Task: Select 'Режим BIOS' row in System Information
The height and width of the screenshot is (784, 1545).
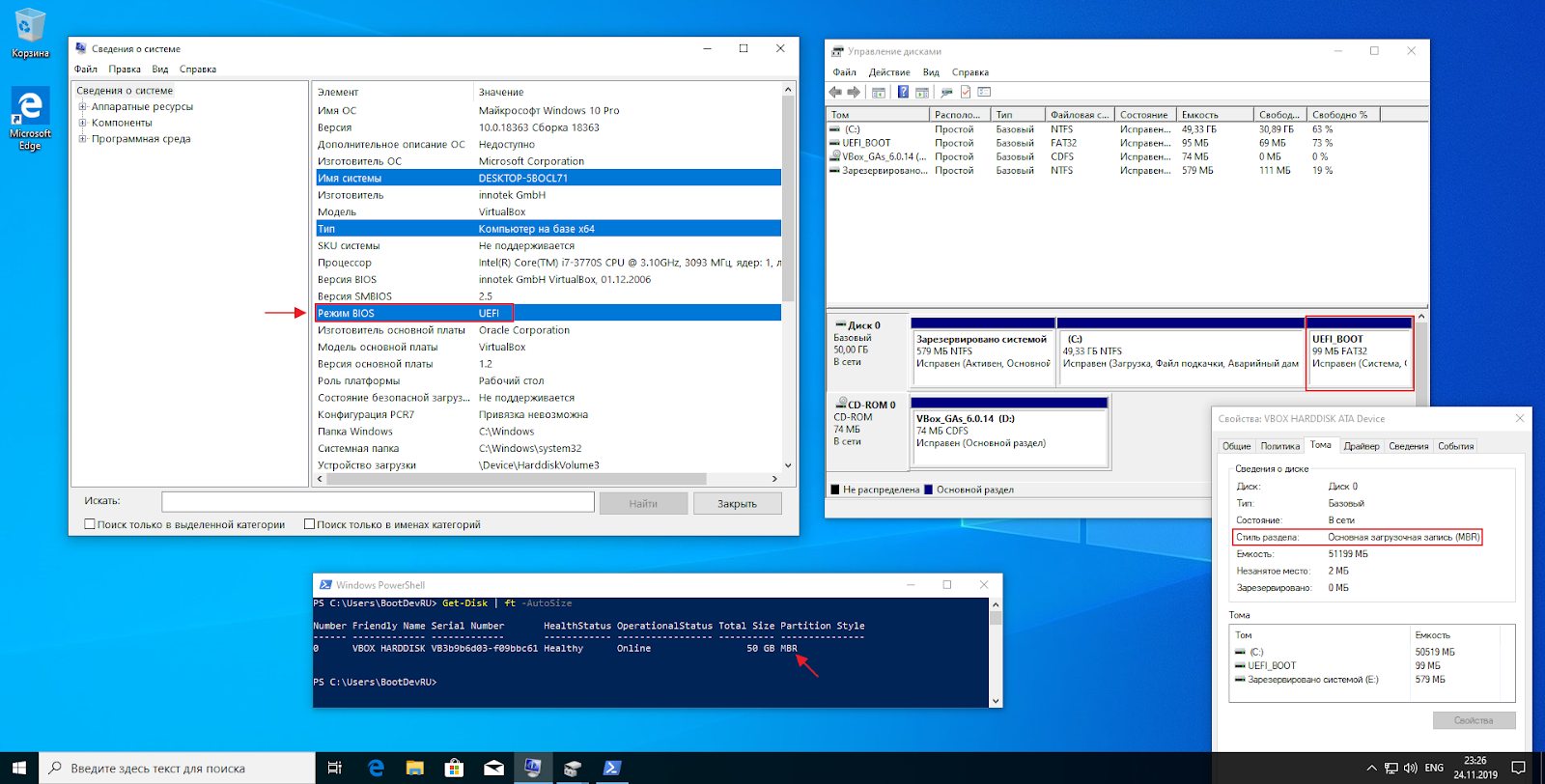Action: click(x=548, y=313)
